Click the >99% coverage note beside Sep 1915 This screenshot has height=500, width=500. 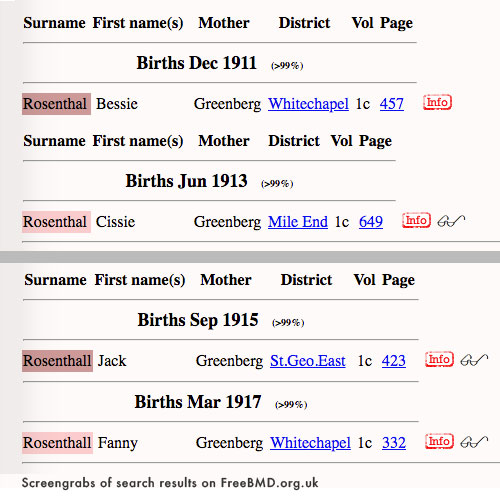[x=288, y=323]
